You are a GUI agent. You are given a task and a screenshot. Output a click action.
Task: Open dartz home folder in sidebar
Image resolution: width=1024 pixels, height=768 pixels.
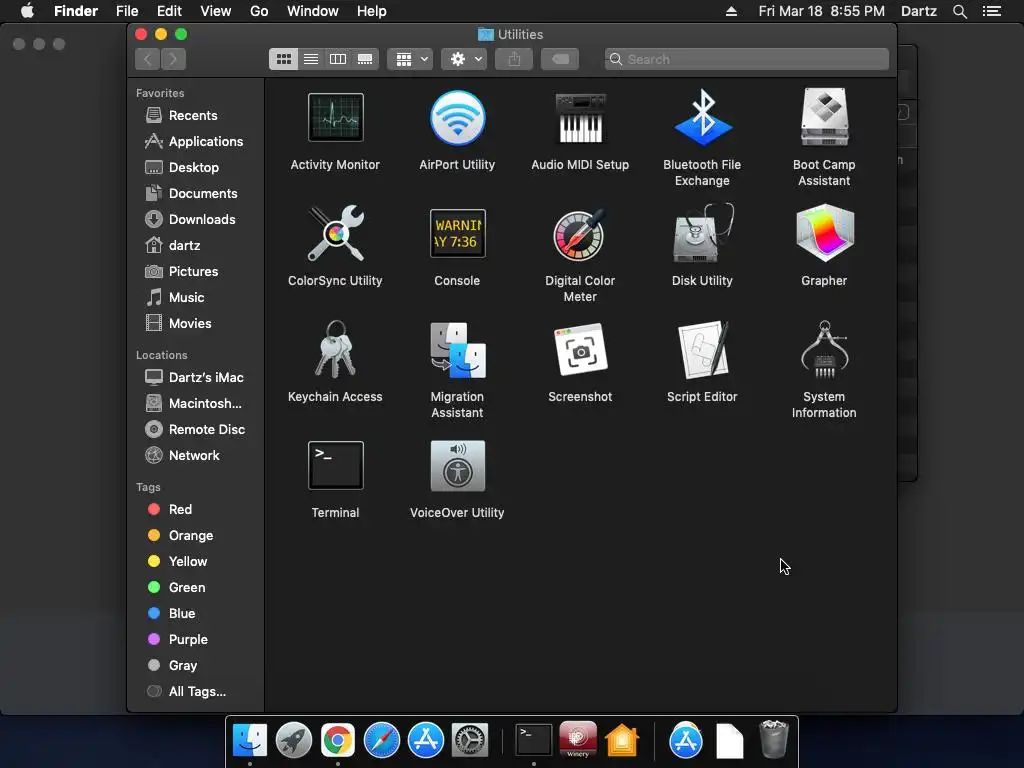(184, 246)
